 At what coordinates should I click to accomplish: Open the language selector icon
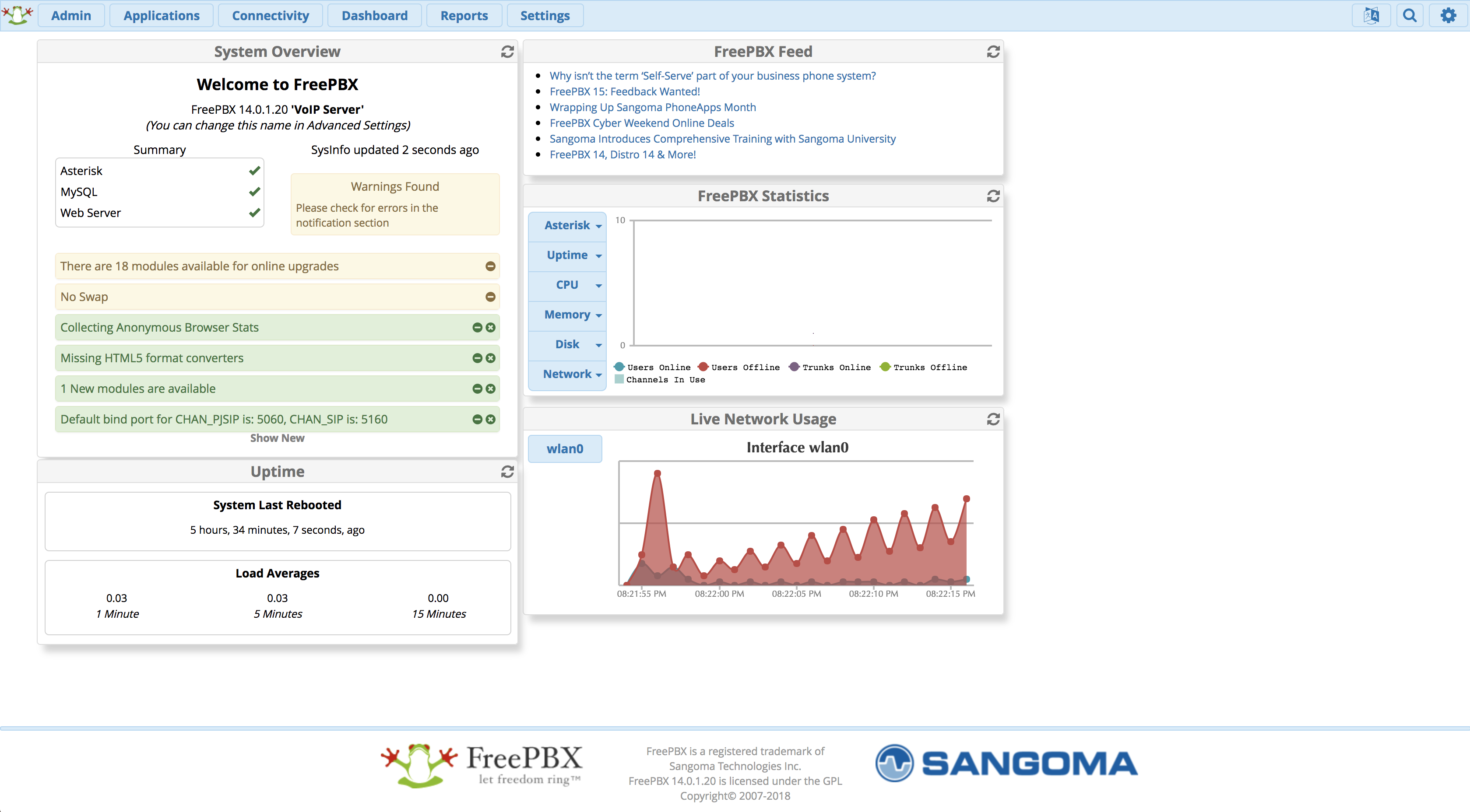(1371, 15)
